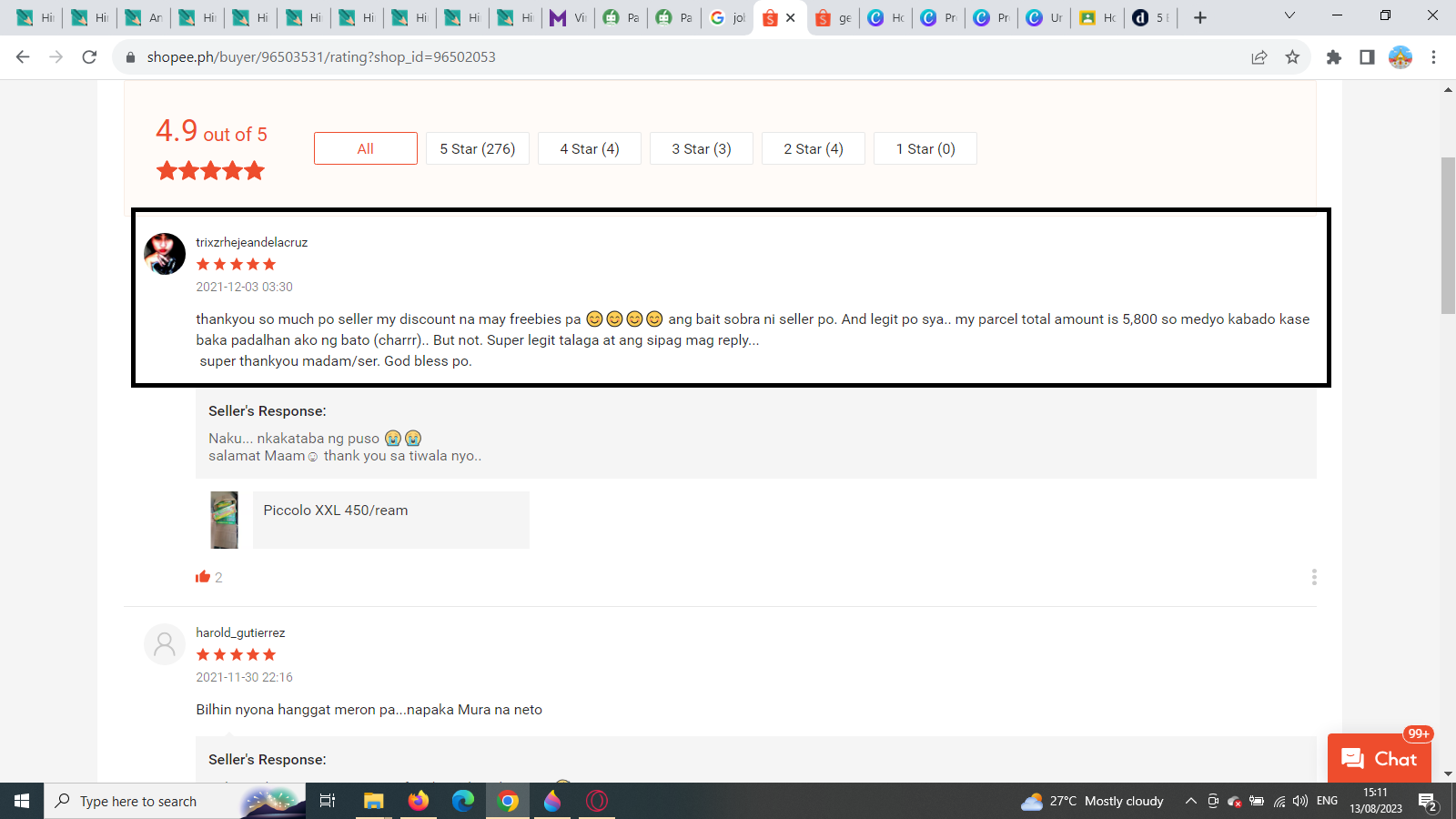The height and width of the screenshot is (819, 1456).
Task: Click the review date 2021-12-03 03:30
Action: [245, 287]
